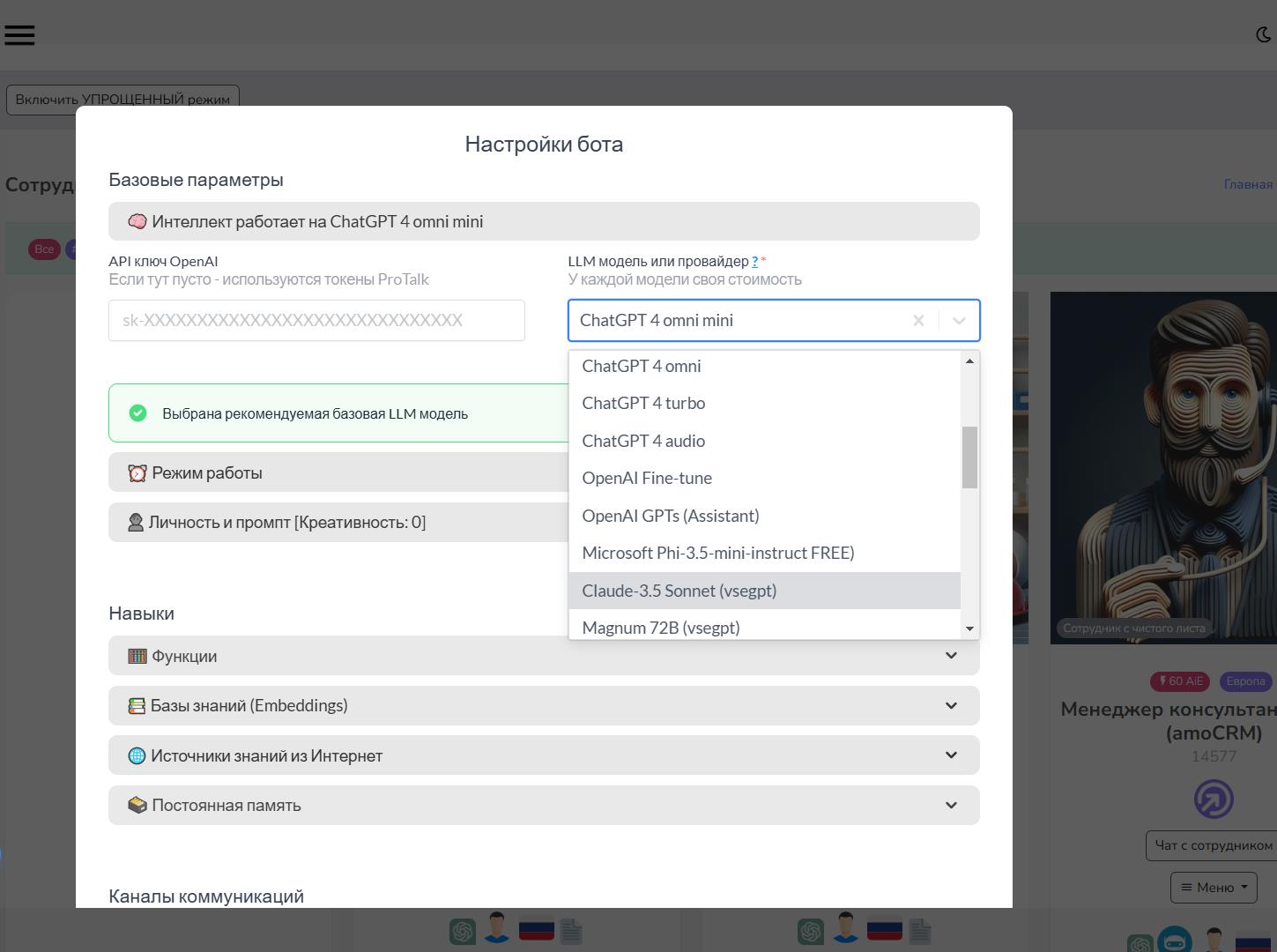Click the API ключ OpenAI input field

(316, 321)
